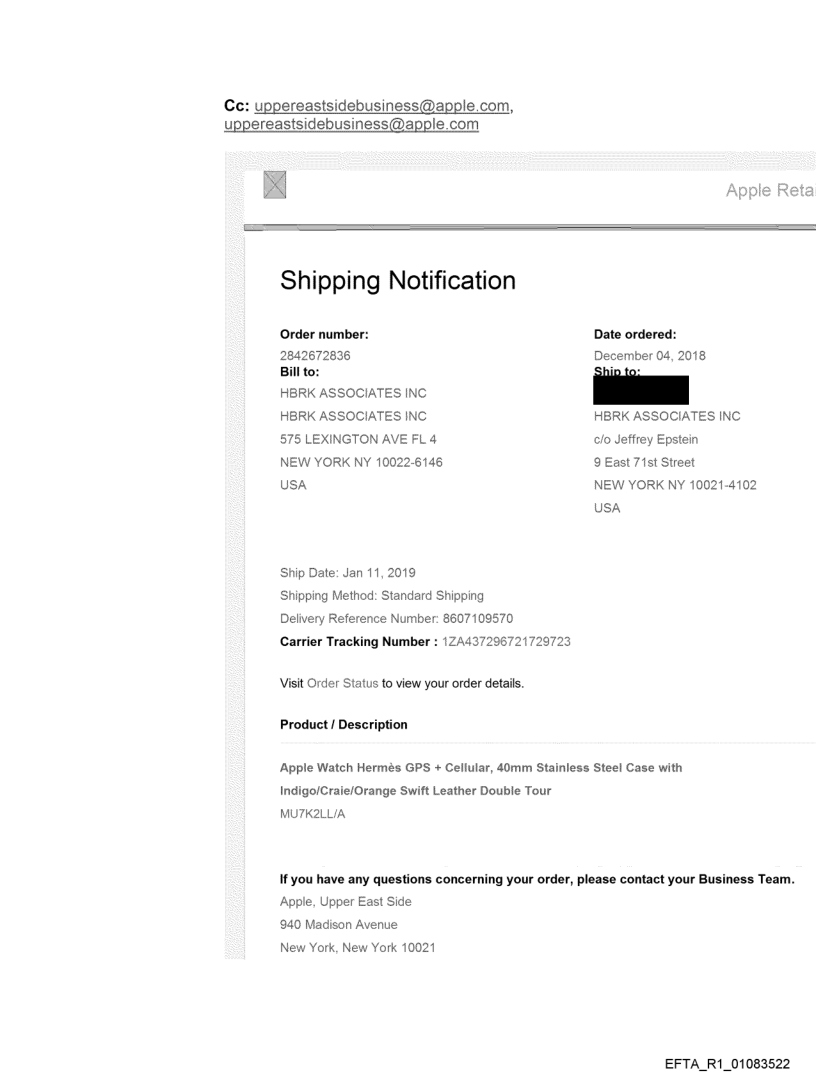Open the Apple Watch Hermès product title
816x1073 pixels.
pos(480,768)
